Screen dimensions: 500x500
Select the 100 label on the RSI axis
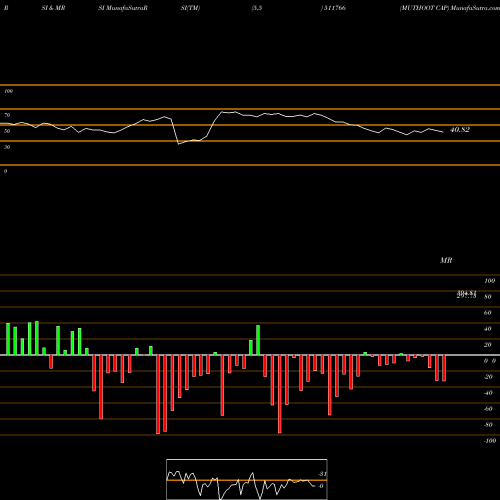(x=8, y=91)
